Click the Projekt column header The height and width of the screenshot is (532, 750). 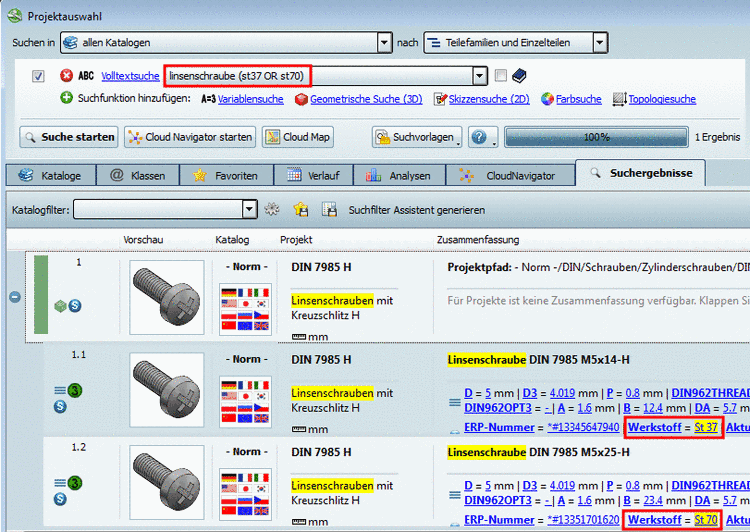coord(296,240)
